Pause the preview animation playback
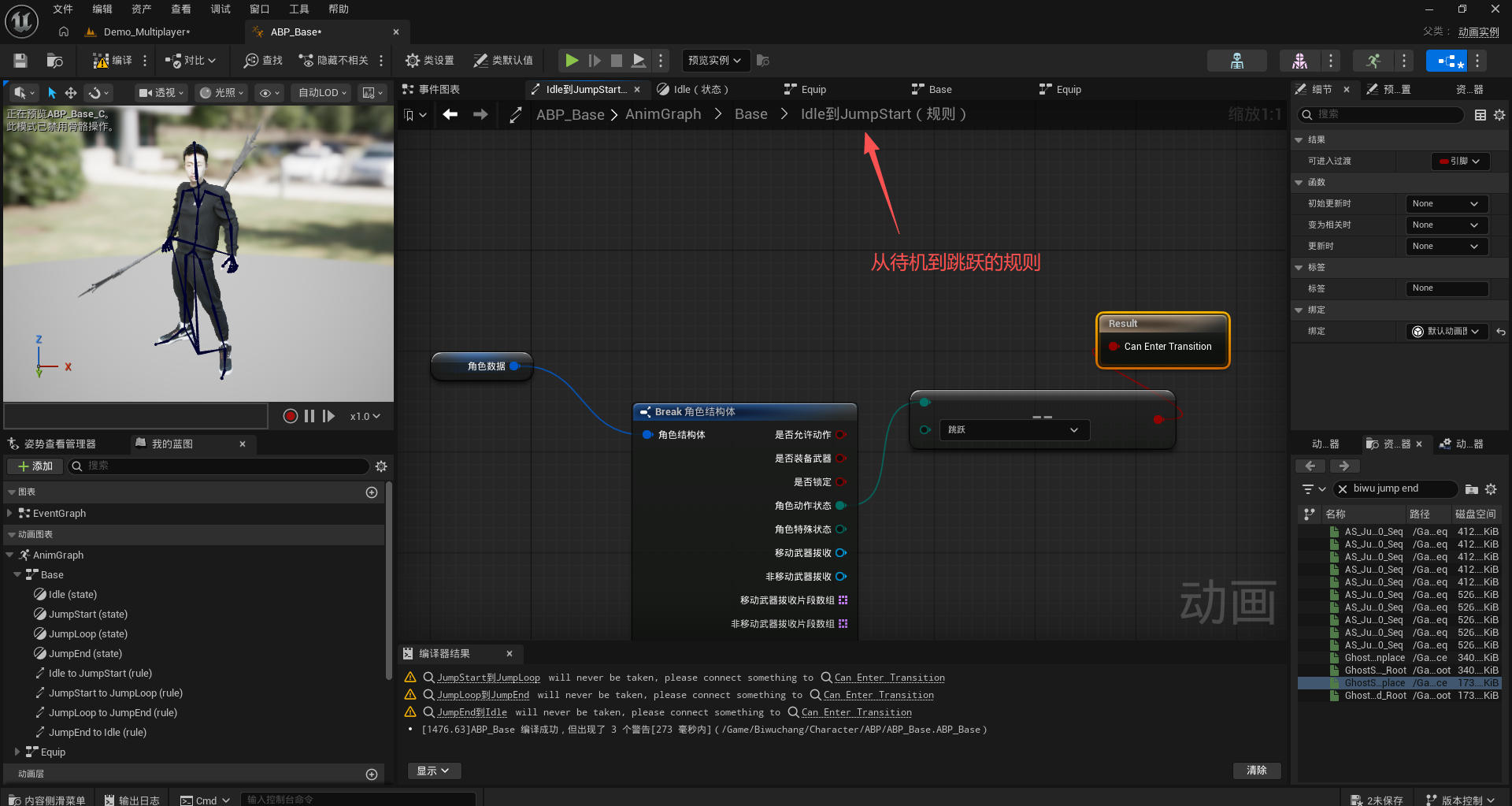This screenshot has height=806, width=1512. [309, 416]
